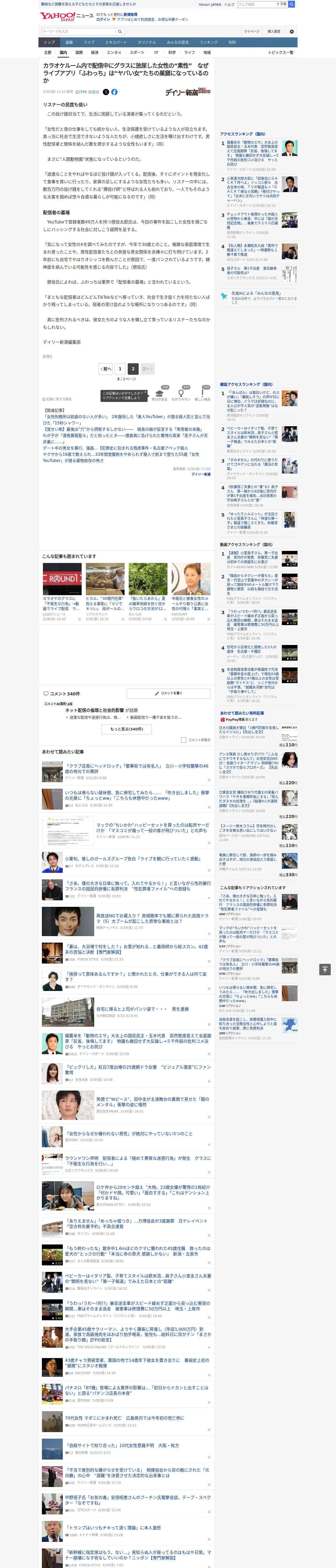The image size is (336, 1568).
Task: Click the comment count bubble showing 340
Action: click(81, 92)
